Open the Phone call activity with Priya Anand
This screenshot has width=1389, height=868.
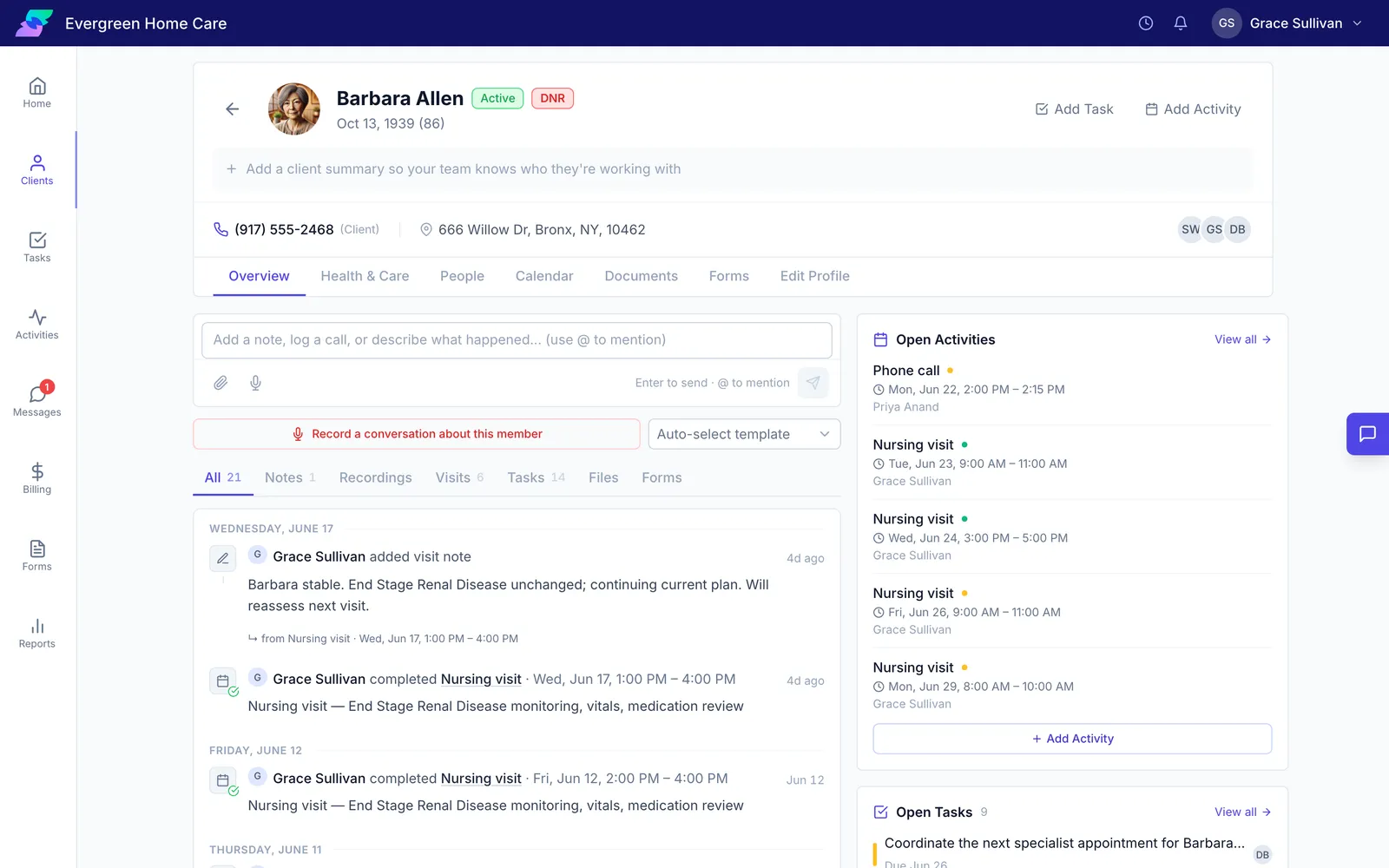pyautogui.click(x=1072, y=388)
